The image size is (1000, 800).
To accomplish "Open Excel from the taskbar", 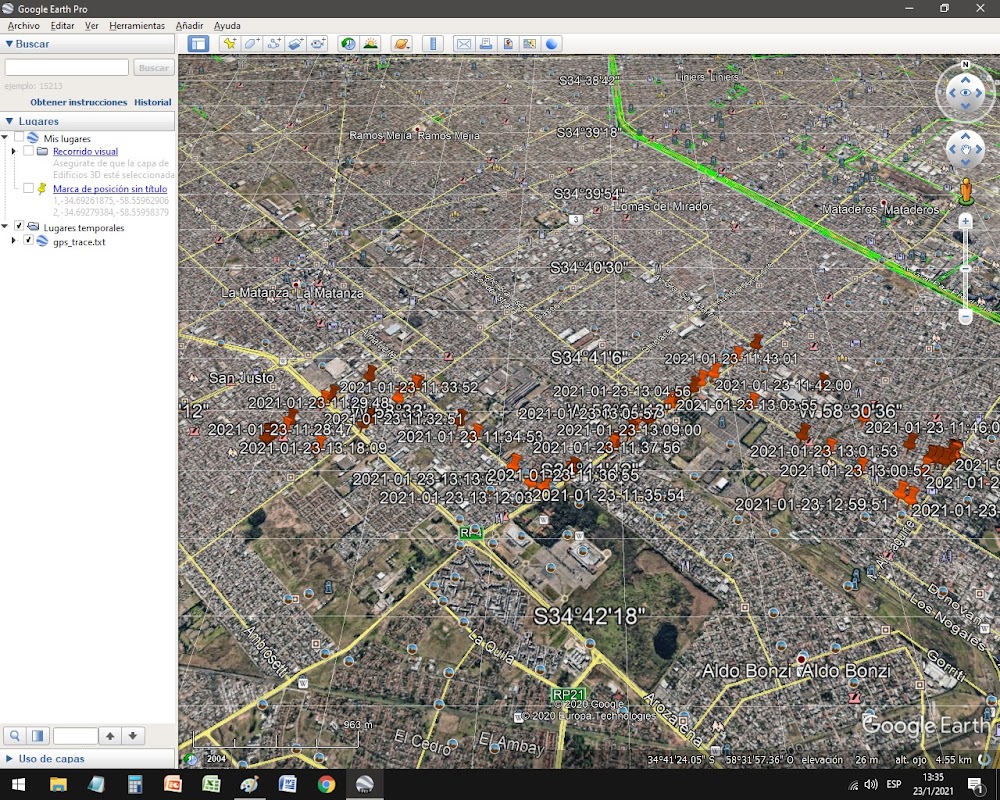I will point(211,784).
